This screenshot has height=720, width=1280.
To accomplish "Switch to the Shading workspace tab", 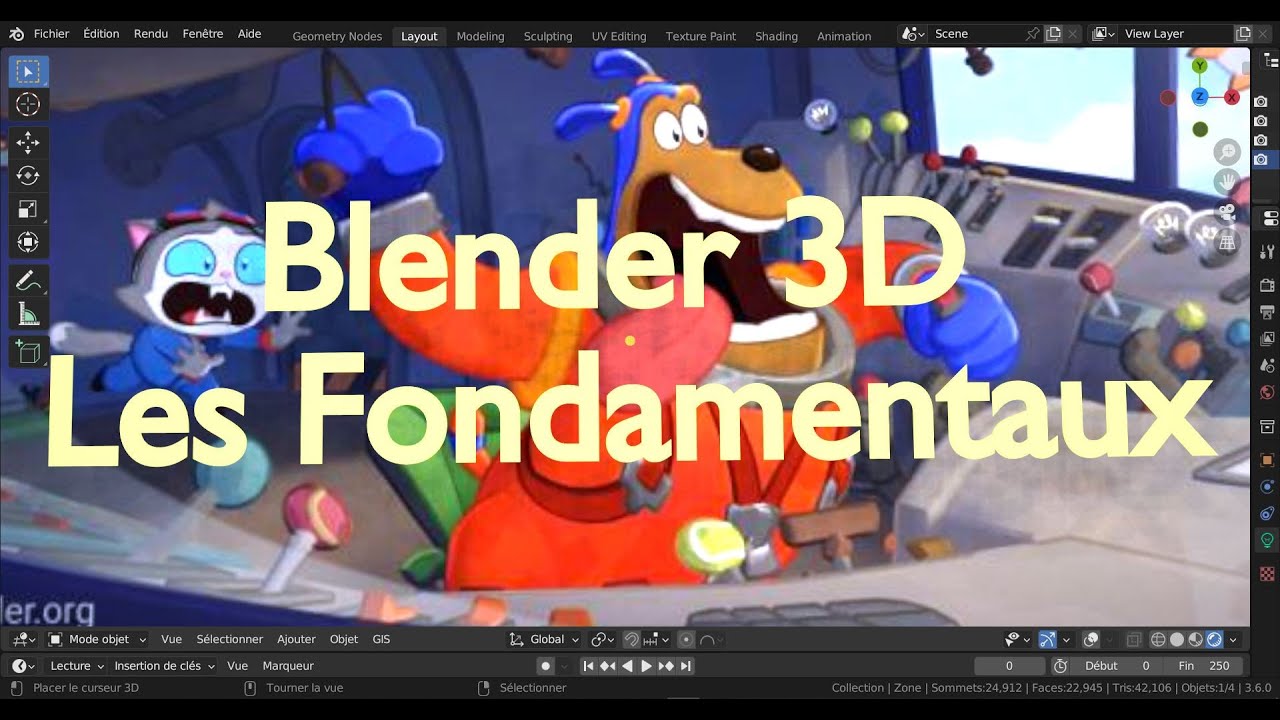I will pos(776,36).
